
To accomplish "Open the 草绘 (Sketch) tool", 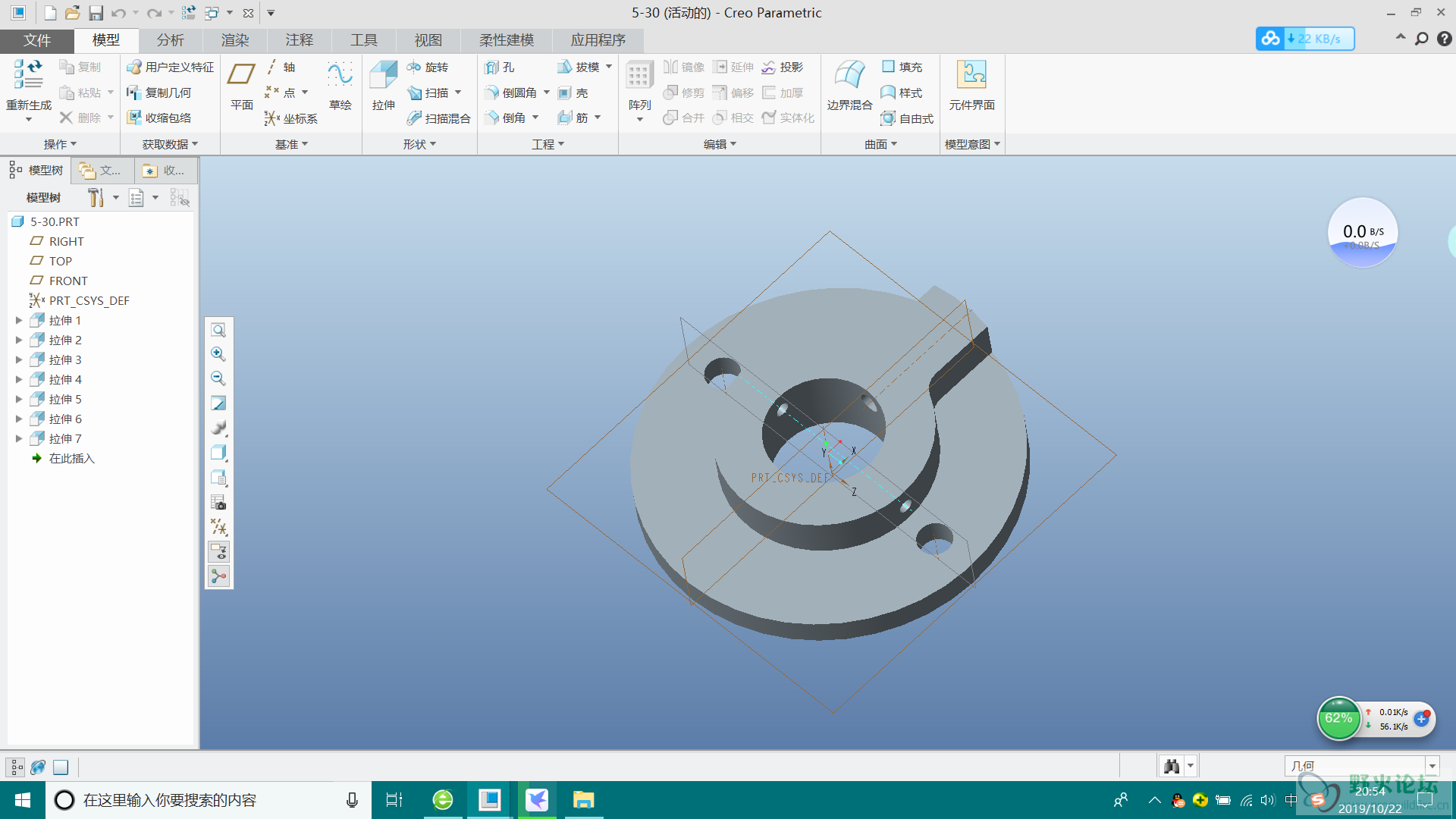I will (340, 86).
